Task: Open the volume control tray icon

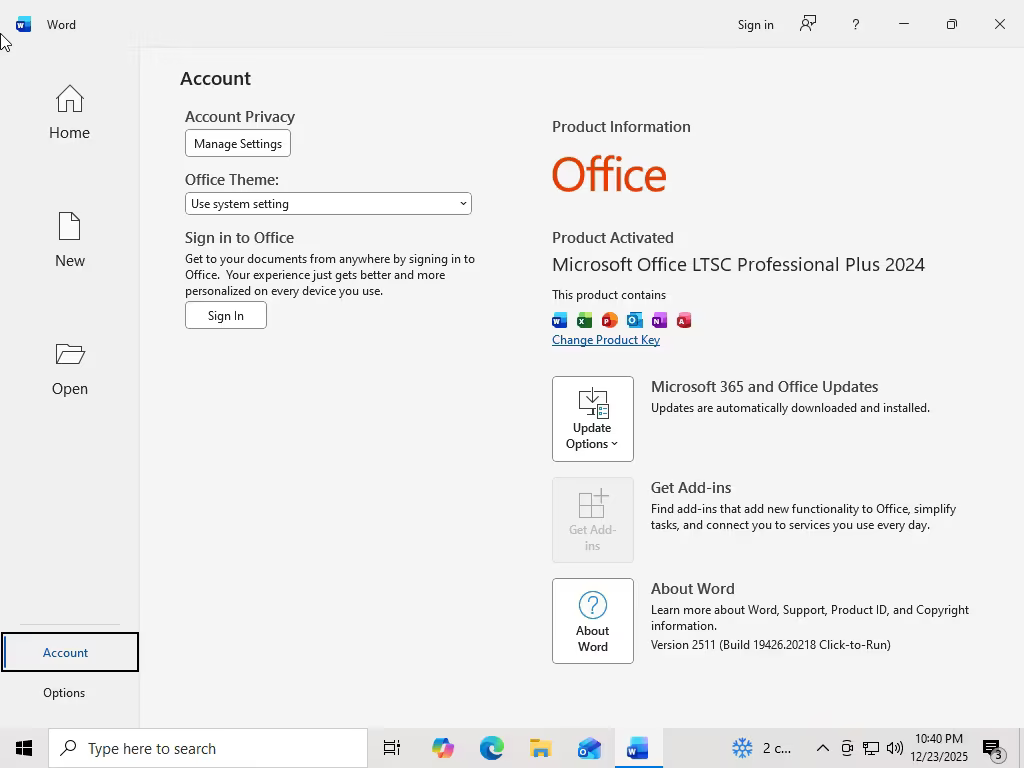Action: 895,748
